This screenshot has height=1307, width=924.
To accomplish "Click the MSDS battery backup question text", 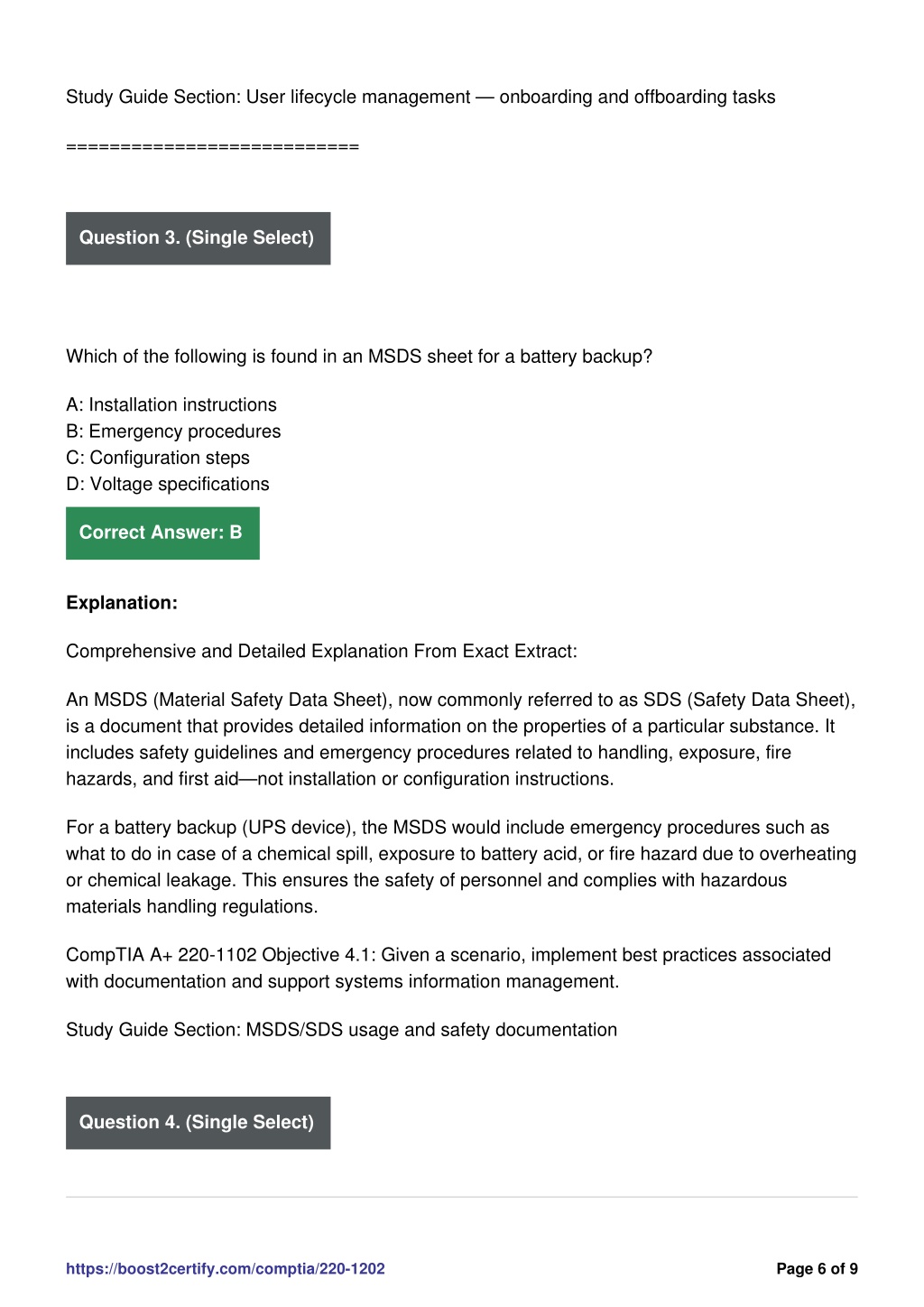I will click(359, 357).
